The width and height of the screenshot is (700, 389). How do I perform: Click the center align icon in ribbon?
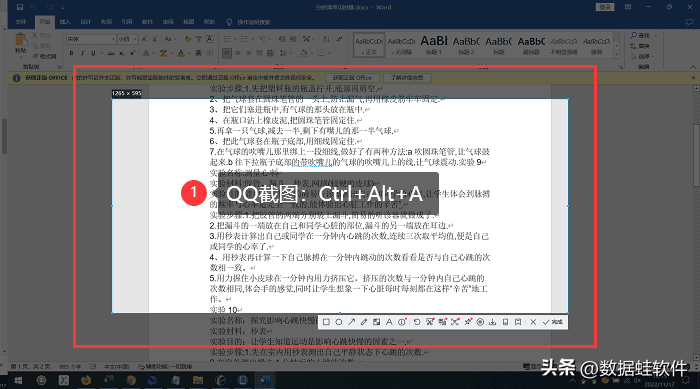click(x=238, y=53)
